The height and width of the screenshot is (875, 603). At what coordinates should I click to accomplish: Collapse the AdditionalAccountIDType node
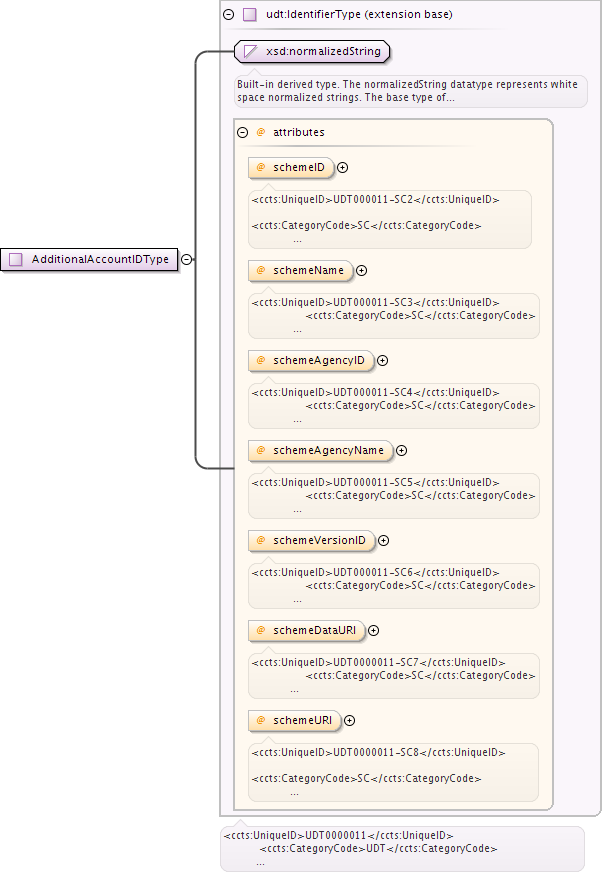pyautogui.click(x=187, y=259)
